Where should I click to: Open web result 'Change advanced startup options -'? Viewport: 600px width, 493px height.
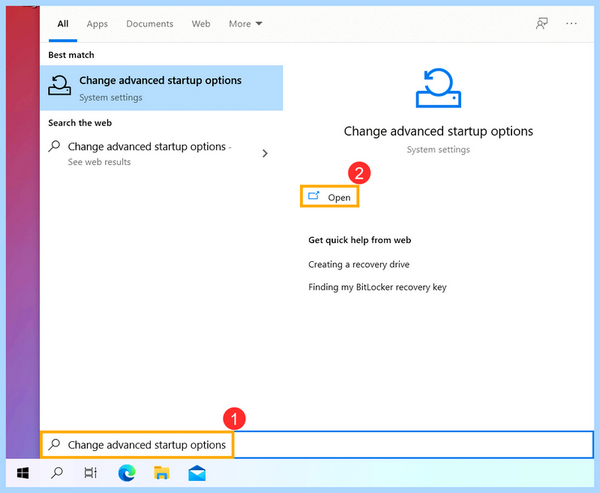pyautogui.click(x=150, y=147)
